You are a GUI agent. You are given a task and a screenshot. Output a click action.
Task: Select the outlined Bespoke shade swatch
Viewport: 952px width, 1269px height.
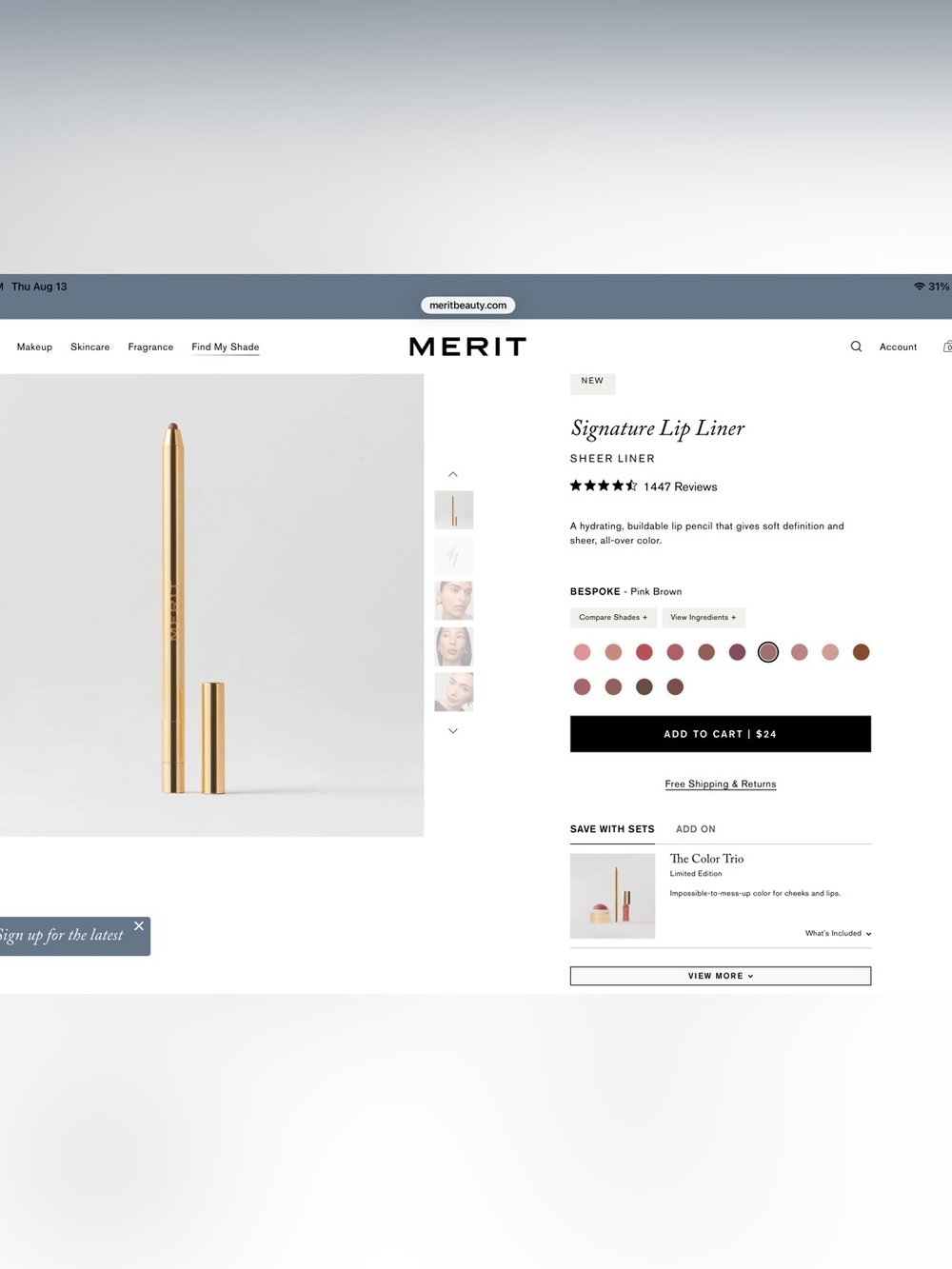click(x=768, y=652)
